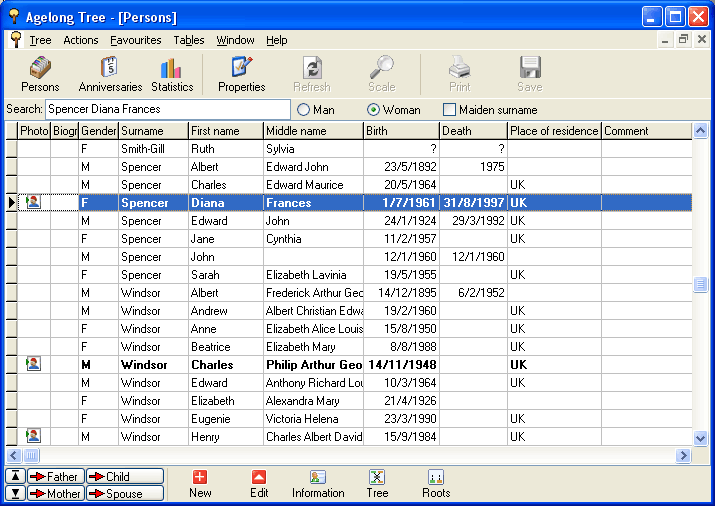Click the application icon in menu bar
The height and width of the screenshot is (506, 715).
tap(16, 40)
